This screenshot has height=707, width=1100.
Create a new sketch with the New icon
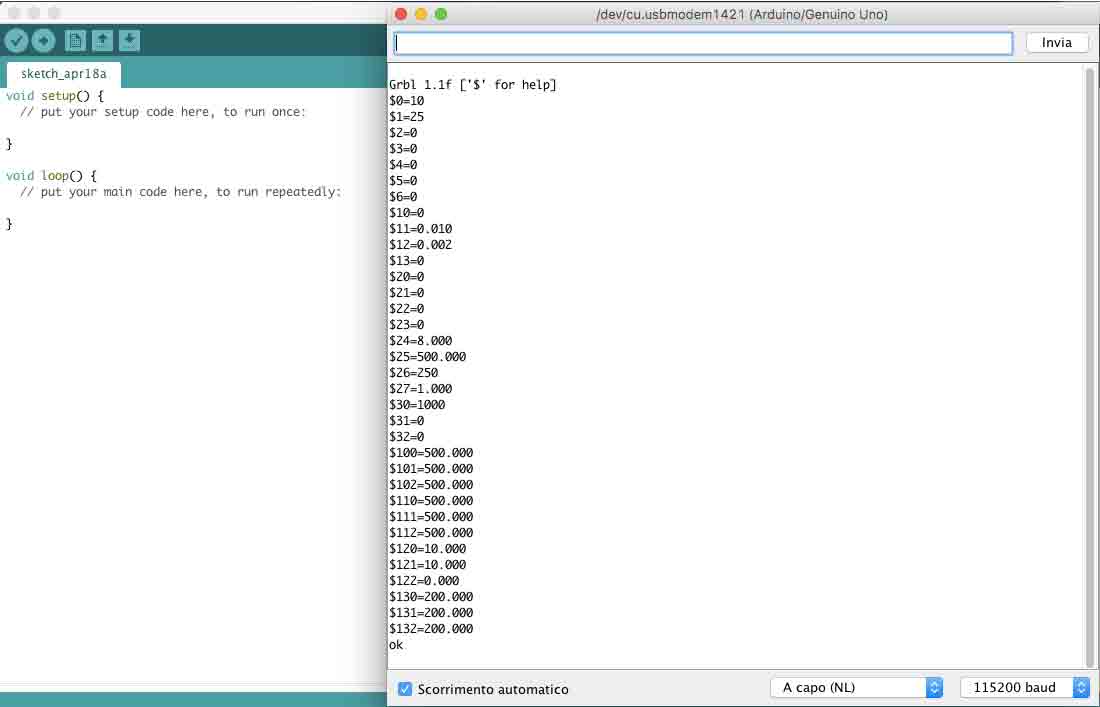[x=75, y=41]
